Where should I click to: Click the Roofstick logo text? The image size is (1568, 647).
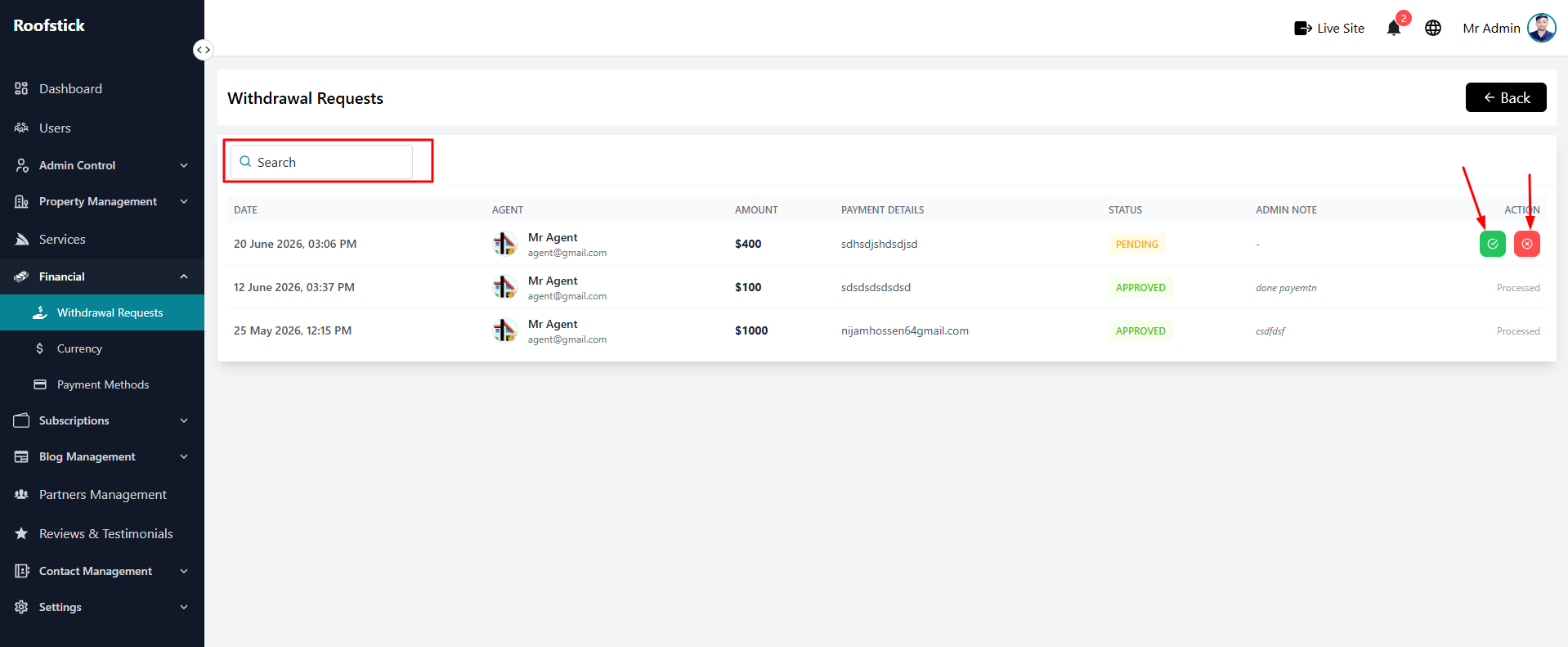49,25
